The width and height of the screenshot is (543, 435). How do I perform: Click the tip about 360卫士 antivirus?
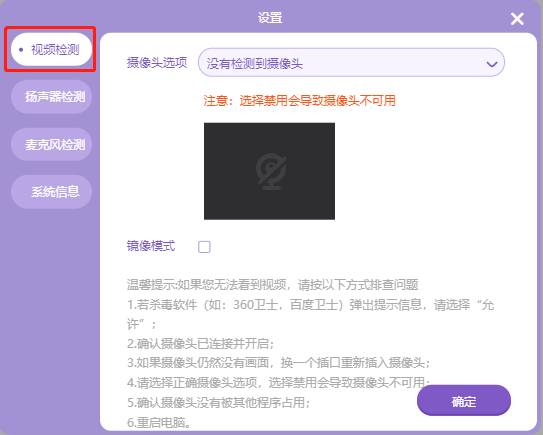(310, 314)
